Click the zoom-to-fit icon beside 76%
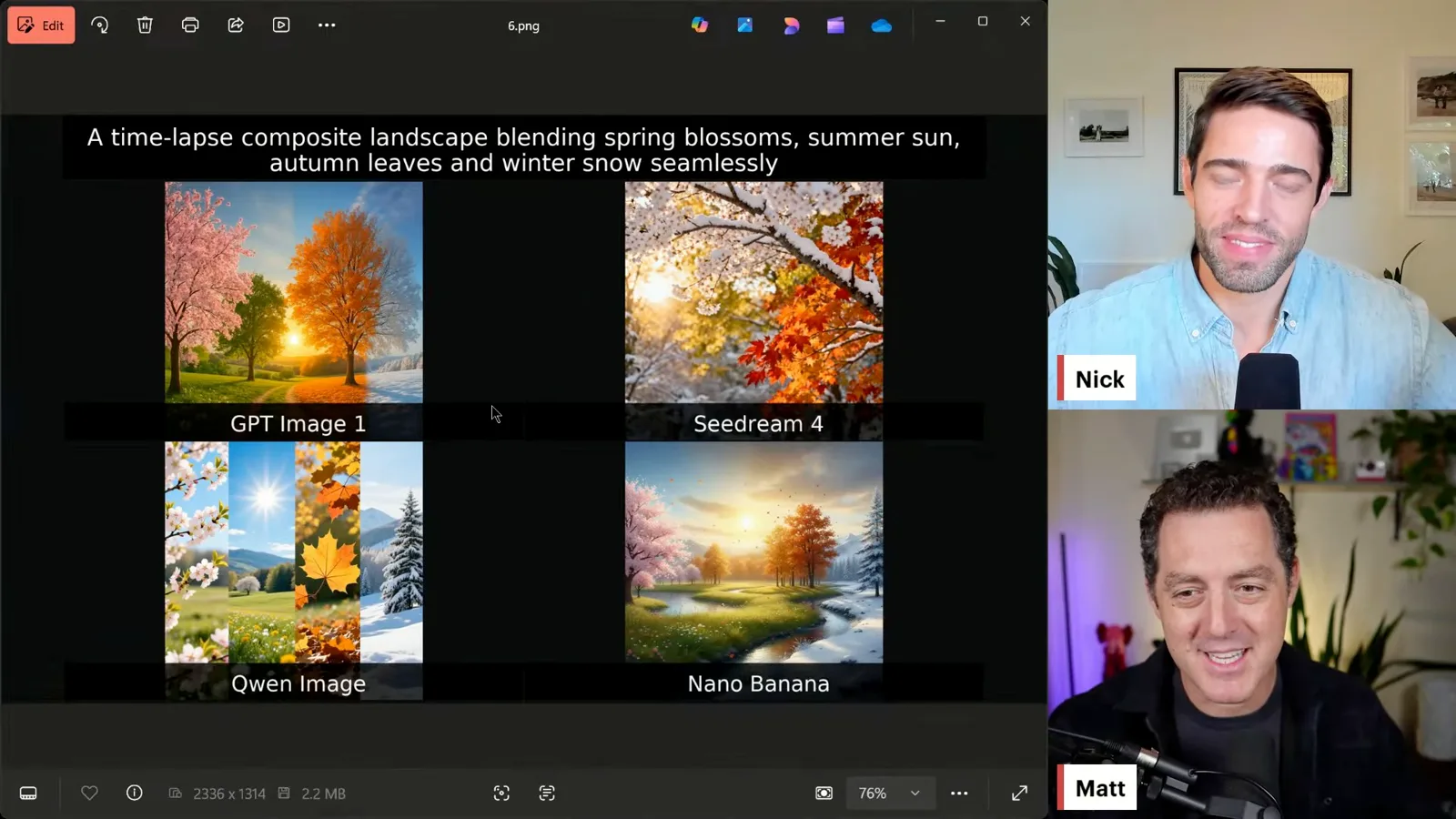1456x819 pixels. (824, 794)
